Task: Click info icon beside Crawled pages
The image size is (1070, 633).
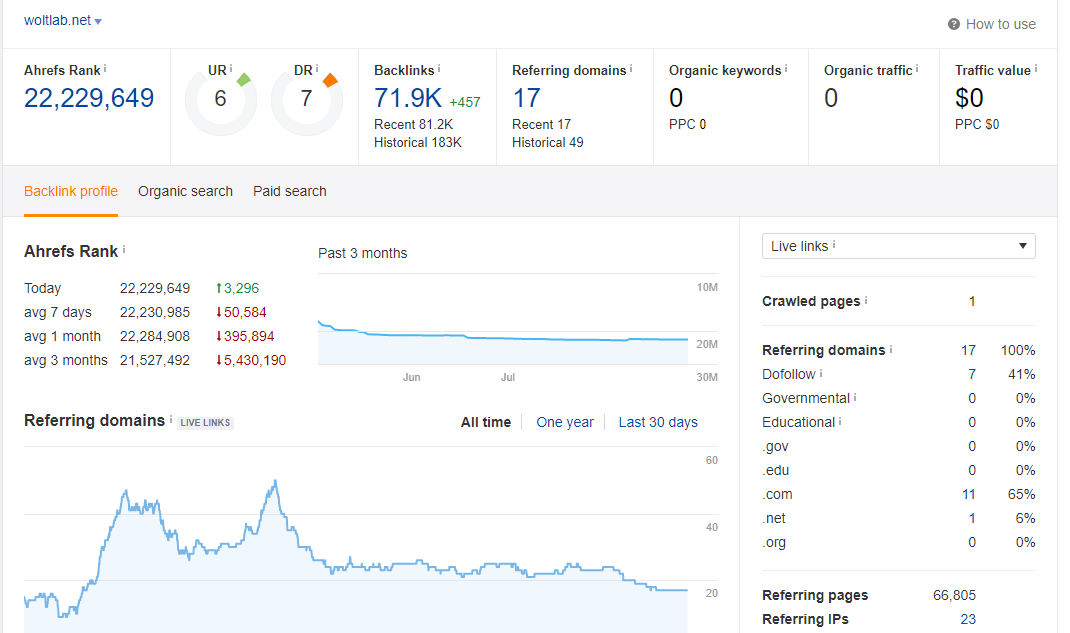Action: pos(866,301)
